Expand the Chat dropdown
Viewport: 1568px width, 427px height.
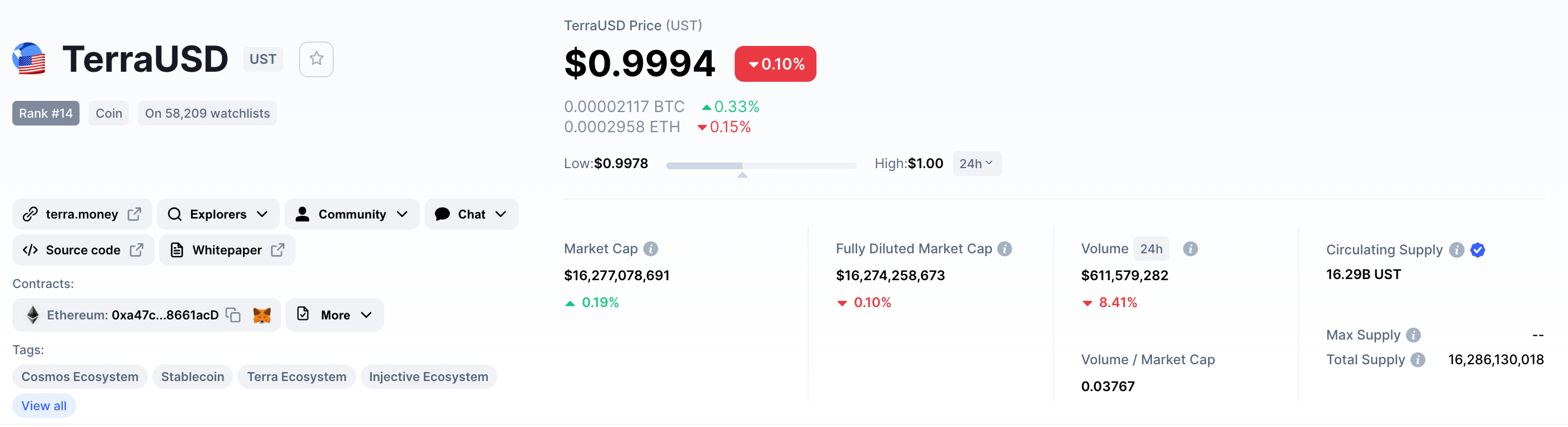pyautogui.click(x=471, y=215)
